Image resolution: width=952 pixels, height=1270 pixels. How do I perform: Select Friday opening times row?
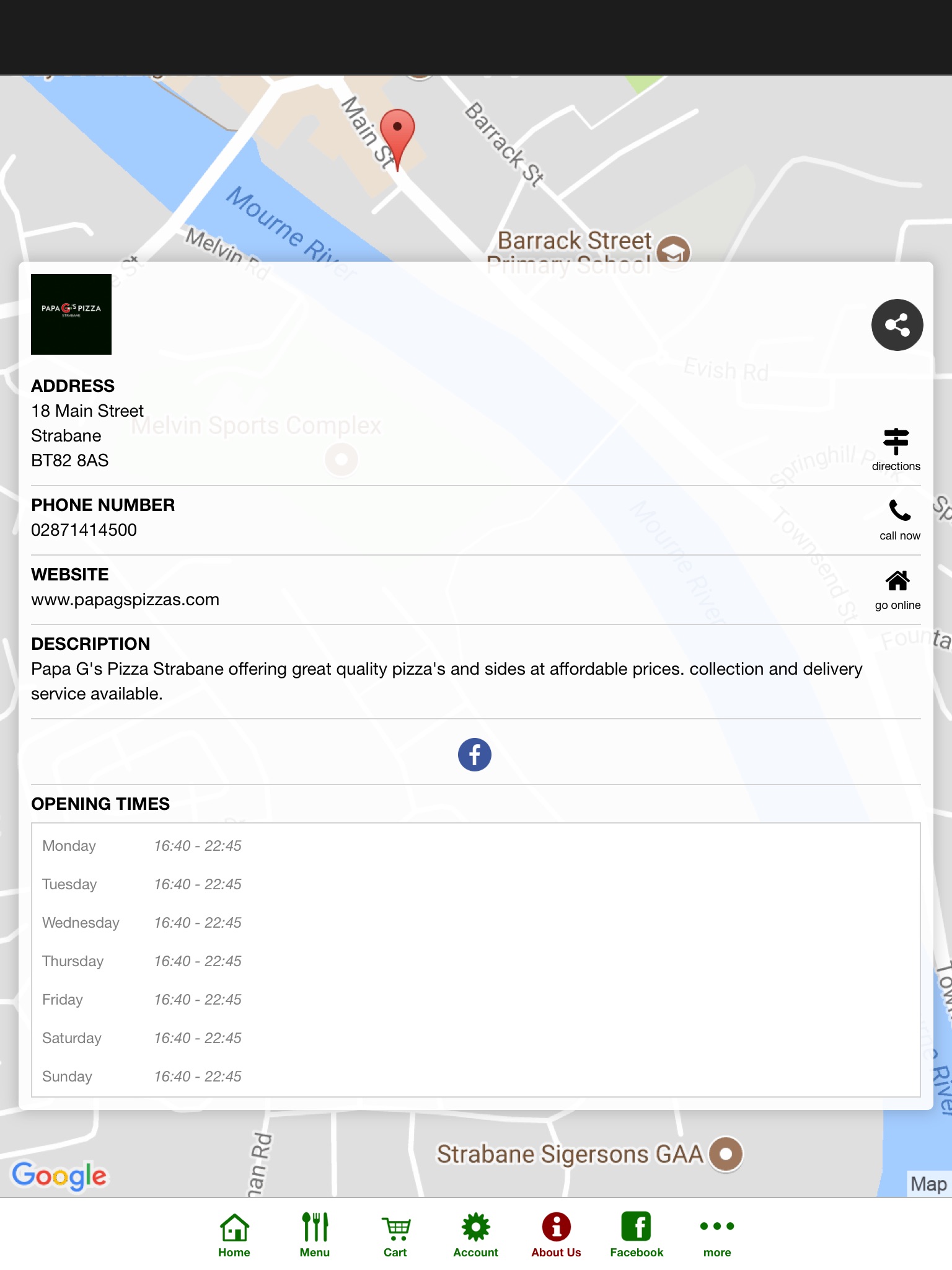coord(476,1000)
